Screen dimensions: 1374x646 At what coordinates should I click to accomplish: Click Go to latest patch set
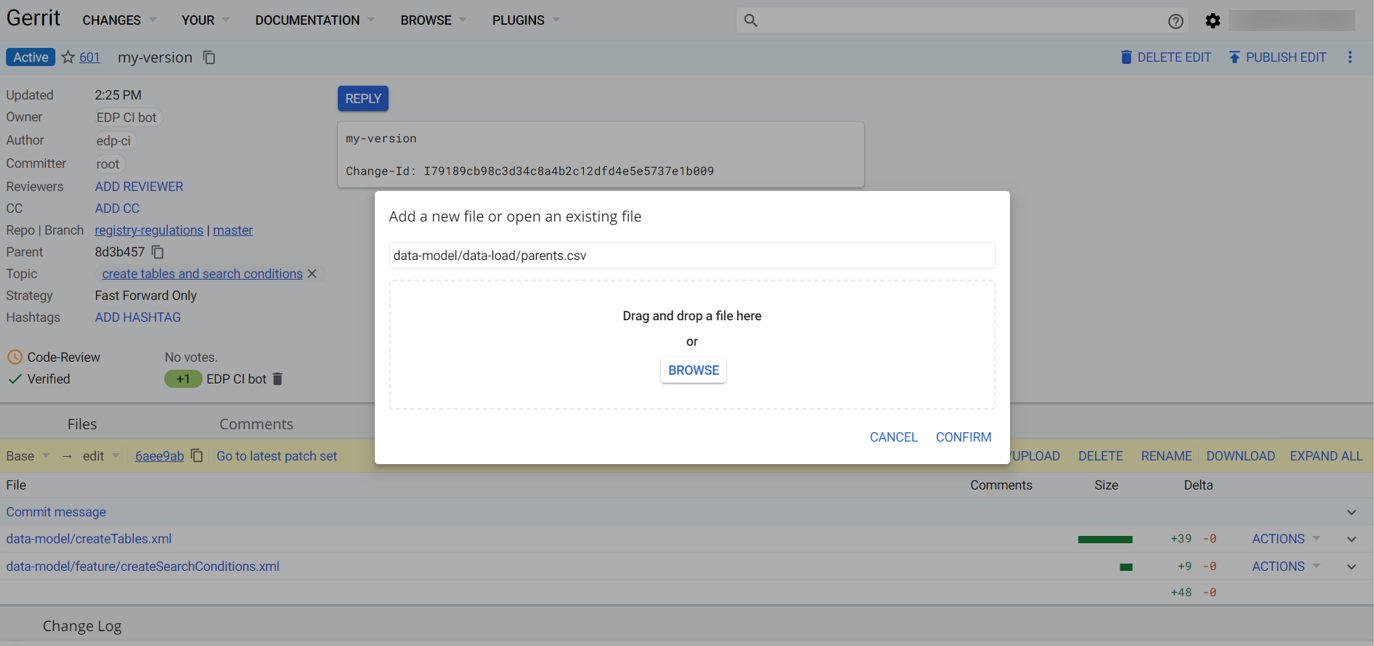click(277, 455)
